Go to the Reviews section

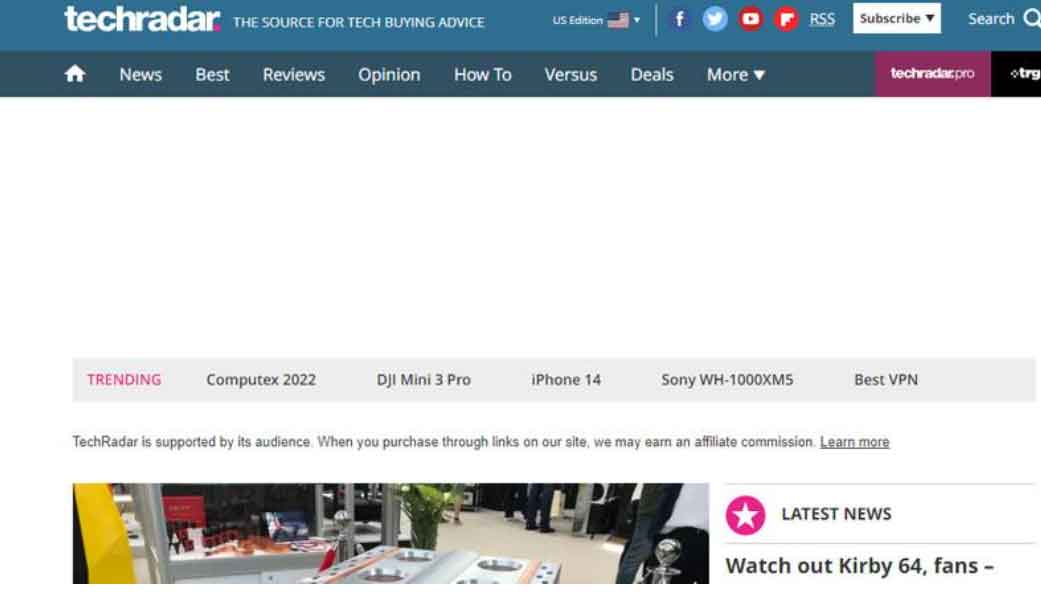tap(294, 74)
